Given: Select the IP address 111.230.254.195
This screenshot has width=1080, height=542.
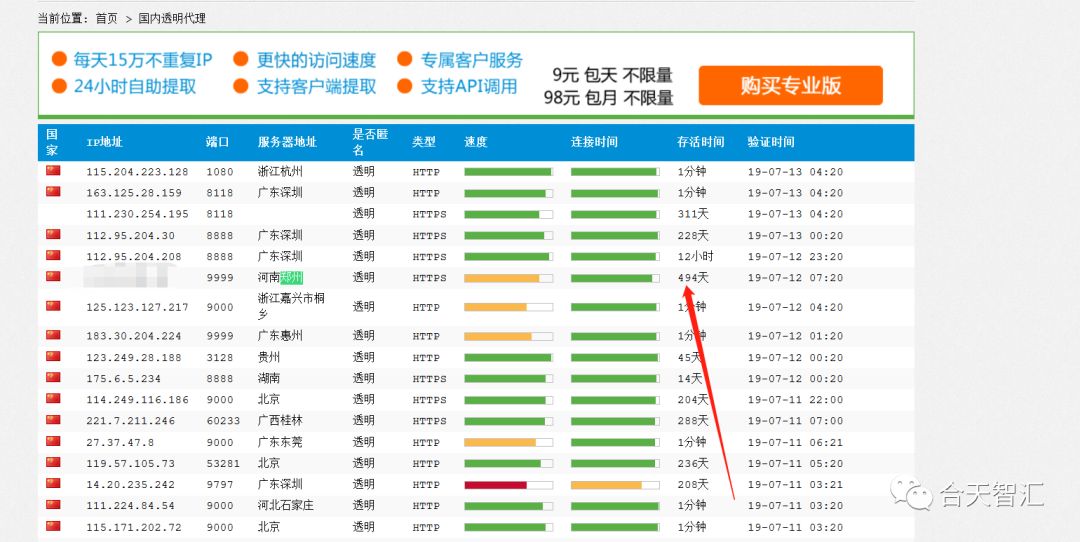Looking at the screenshot, I should pos(138,214).
